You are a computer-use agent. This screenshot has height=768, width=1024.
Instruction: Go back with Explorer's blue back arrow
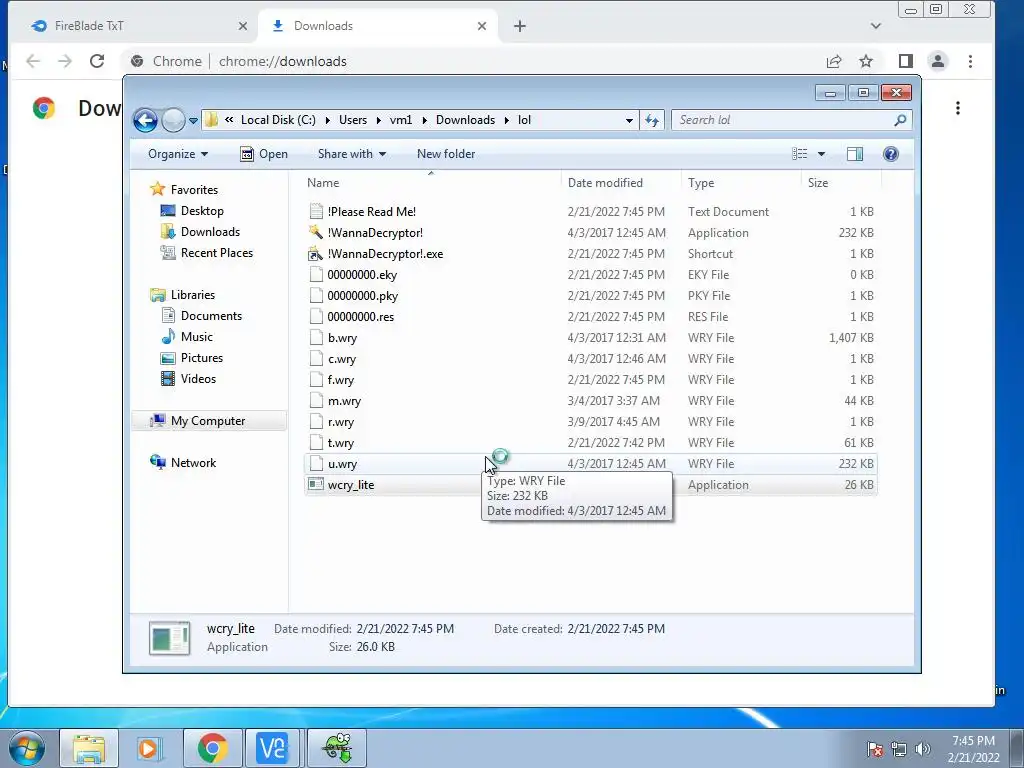pos(145,120)
